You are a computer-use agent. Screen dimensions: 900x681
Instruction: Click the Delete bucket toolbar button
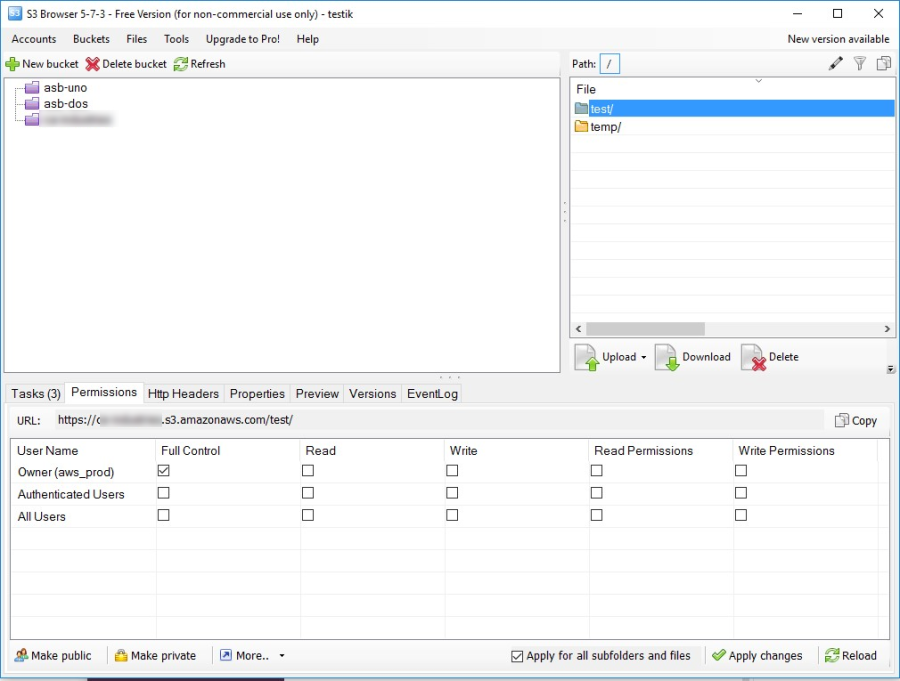click(x=126, y=64)
